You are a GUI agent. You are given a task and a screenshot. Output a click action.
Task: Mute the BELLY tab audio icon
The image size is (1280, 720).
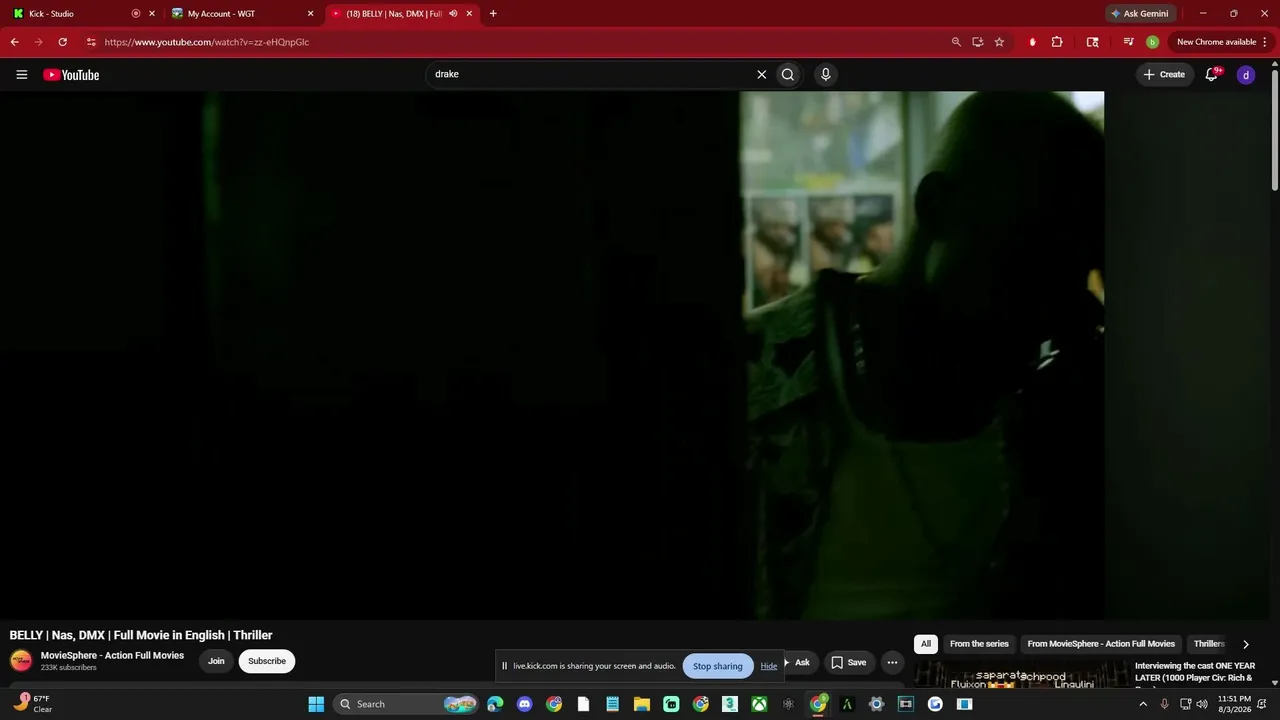pyautogui.click(x=453, y=14)
